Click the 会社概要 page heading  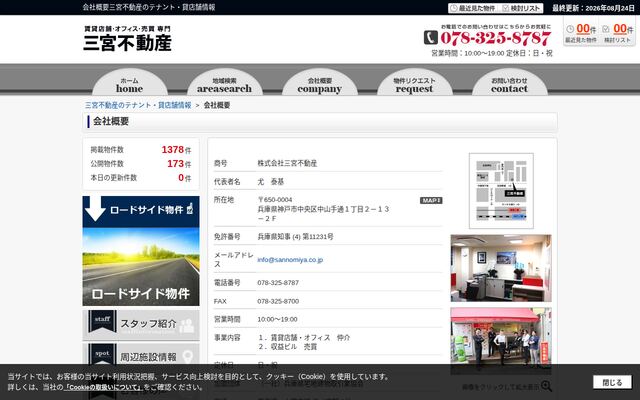pos(111,121)
